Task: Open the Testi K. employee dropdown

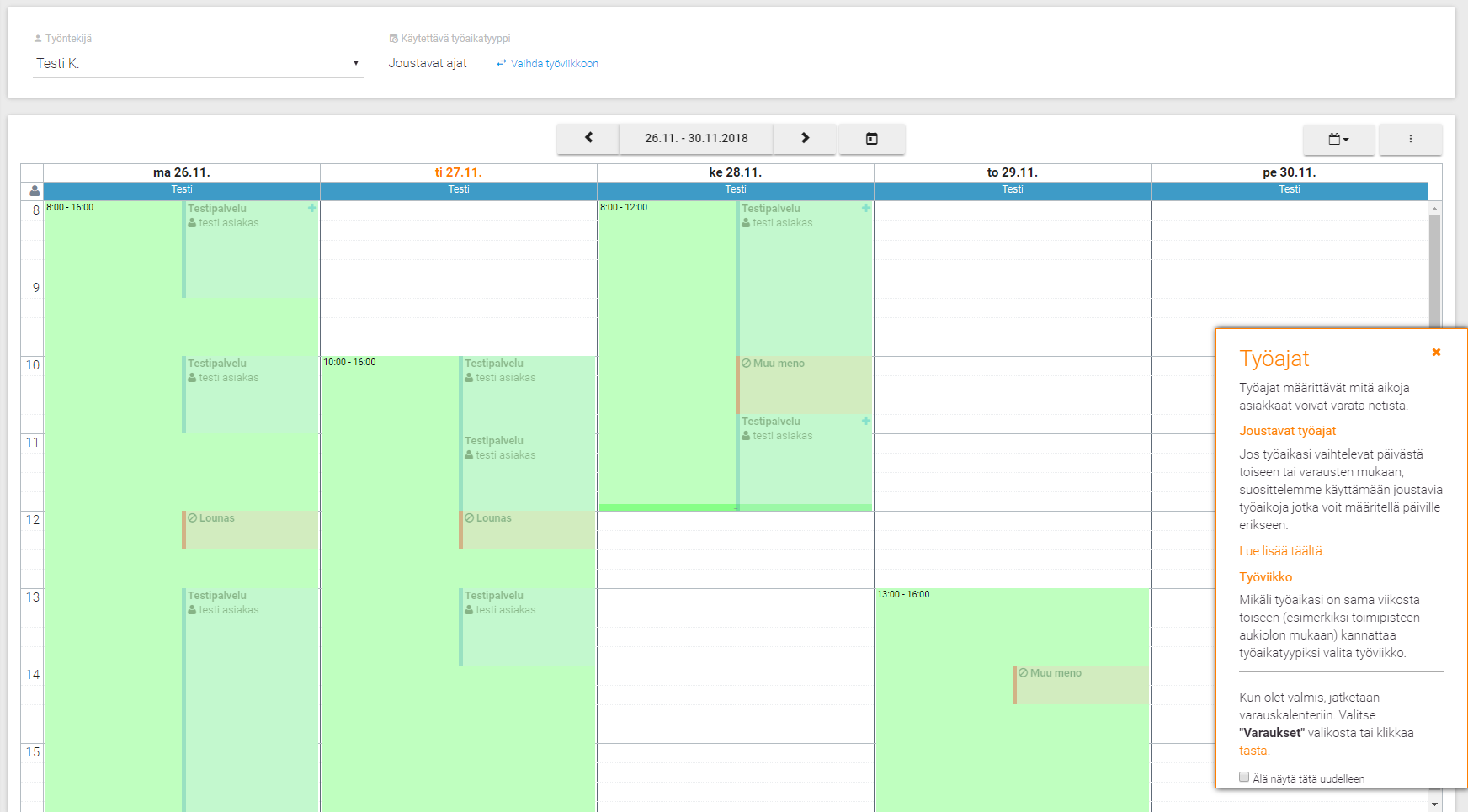Action: click(198, 63)
